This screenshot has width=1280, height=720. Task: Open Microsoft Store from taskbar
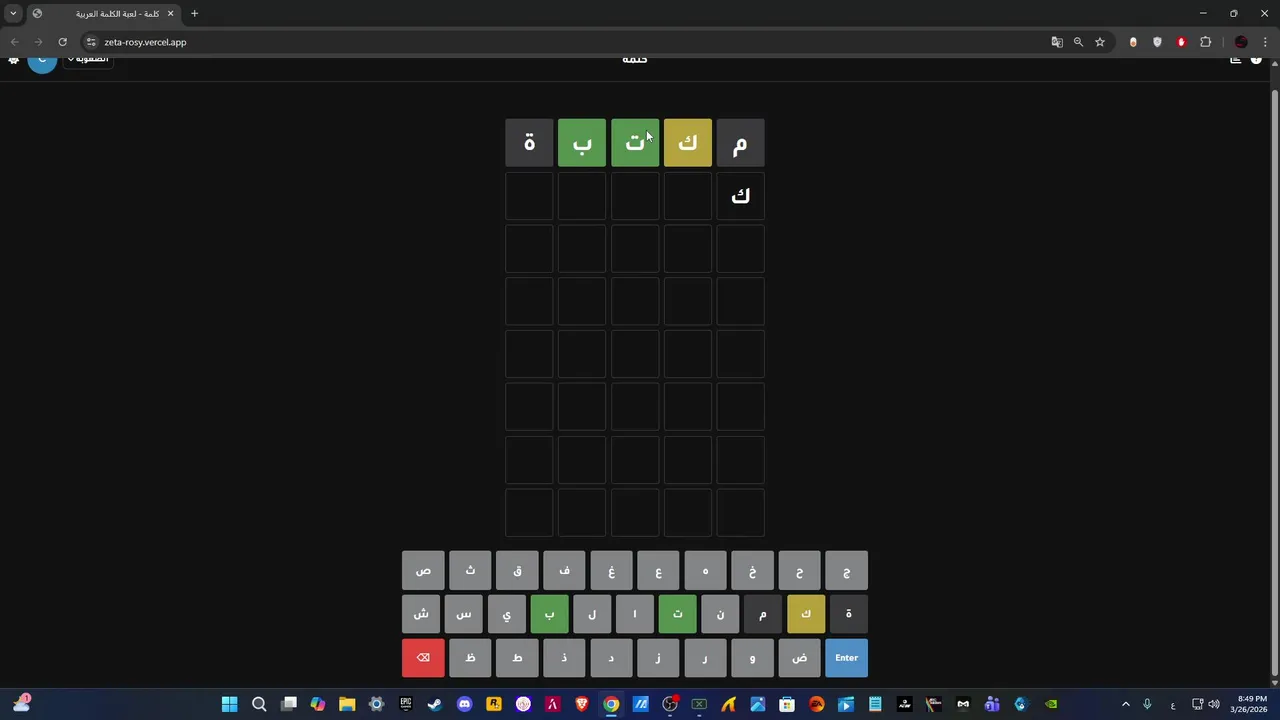(x=787, y=704)
